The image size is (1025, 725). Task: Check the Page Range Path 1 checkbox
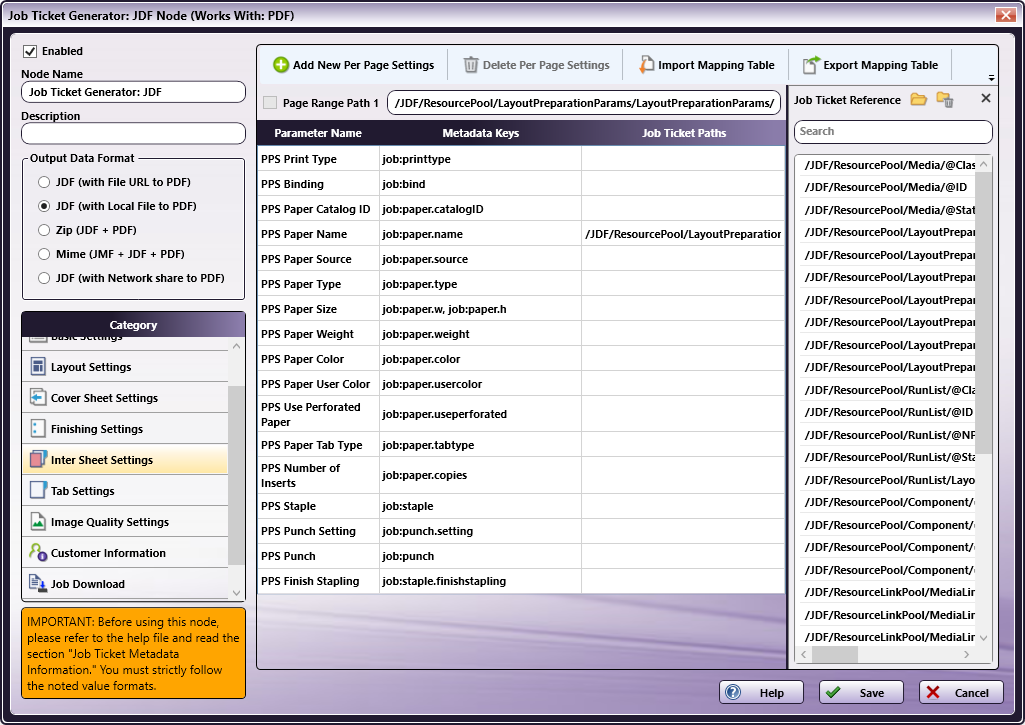[269, 103]
